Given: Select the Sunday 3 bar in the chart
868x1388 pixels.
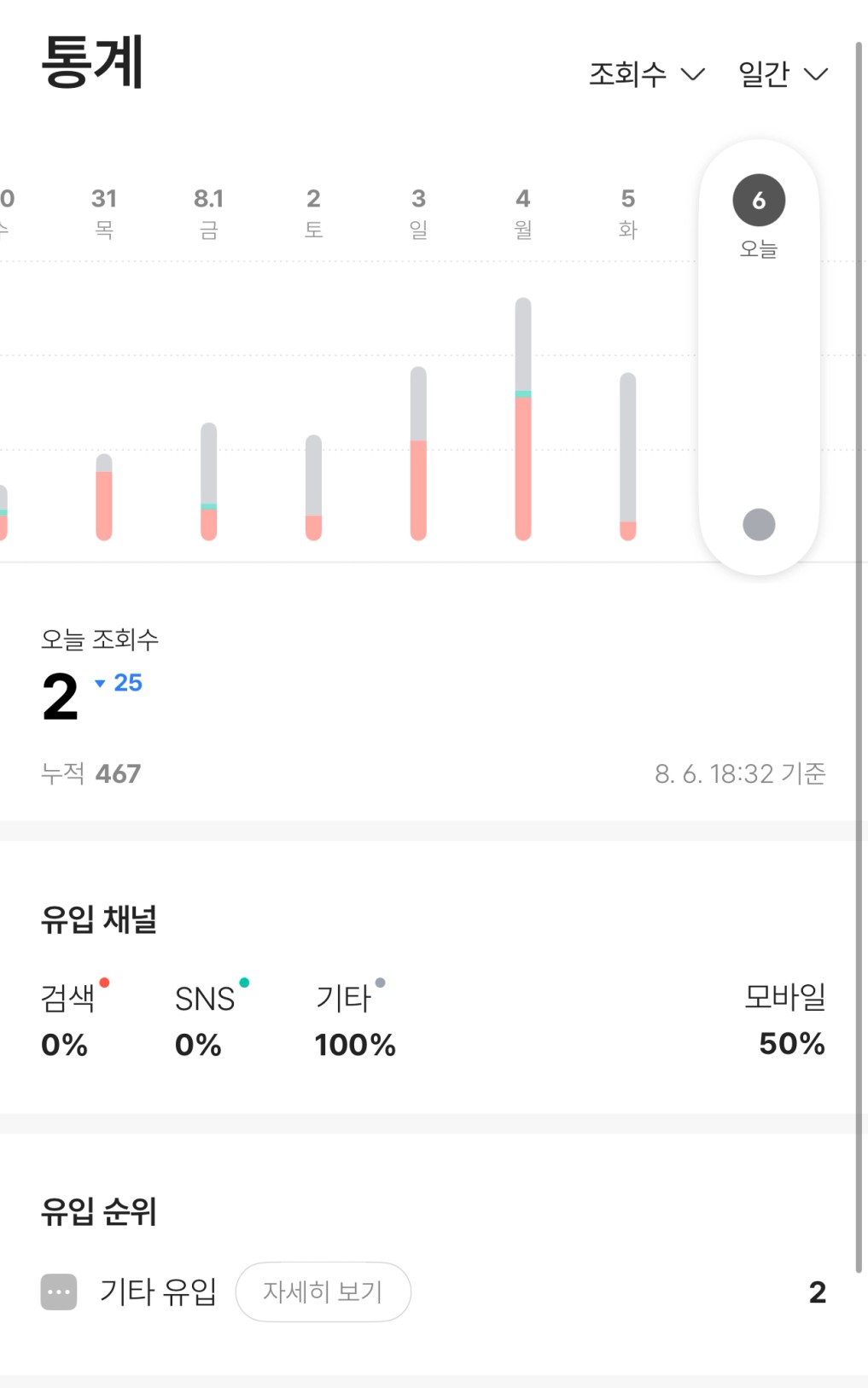Looking at the screenshot, I should tap(418, 454).
